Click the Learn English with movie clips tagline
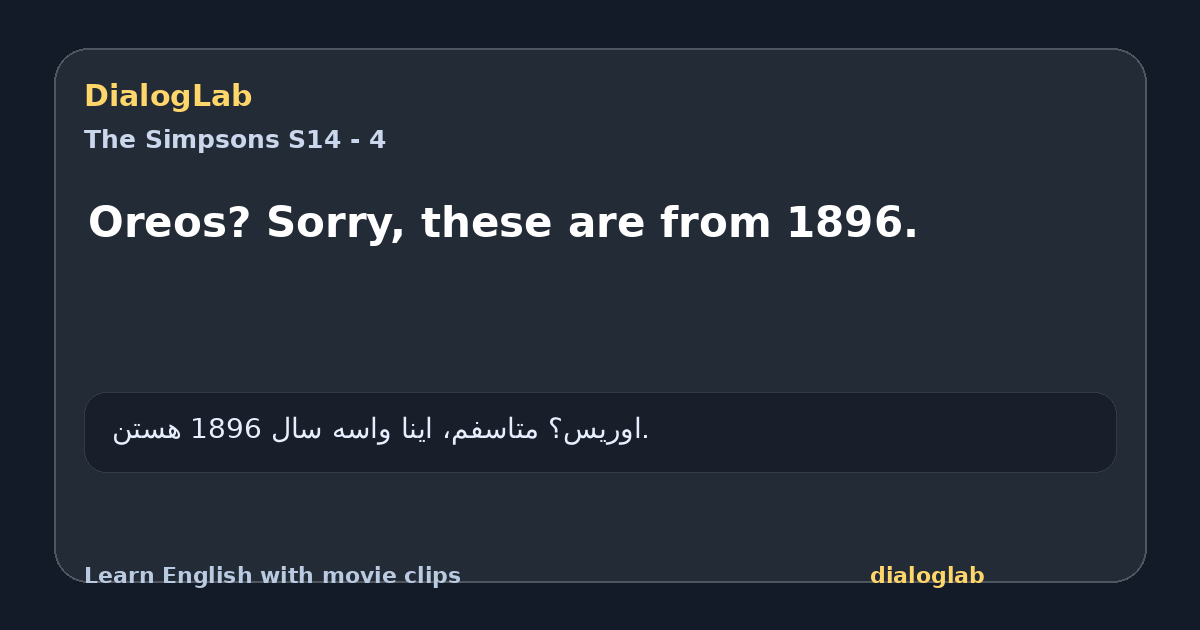Screen dimensions: 1200x630 pyautogui.click(x=272, y=576)
